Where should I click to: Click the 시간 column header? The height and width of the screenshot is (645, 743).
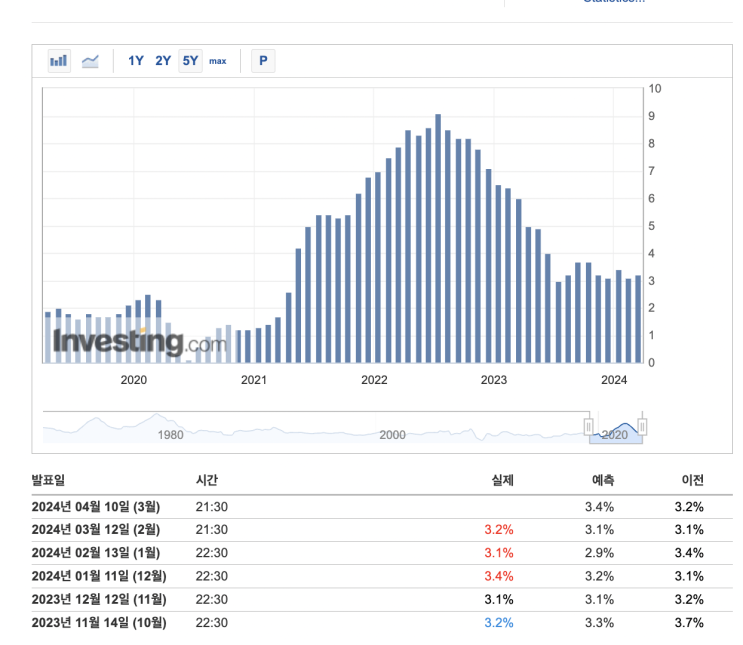[207, 480]
